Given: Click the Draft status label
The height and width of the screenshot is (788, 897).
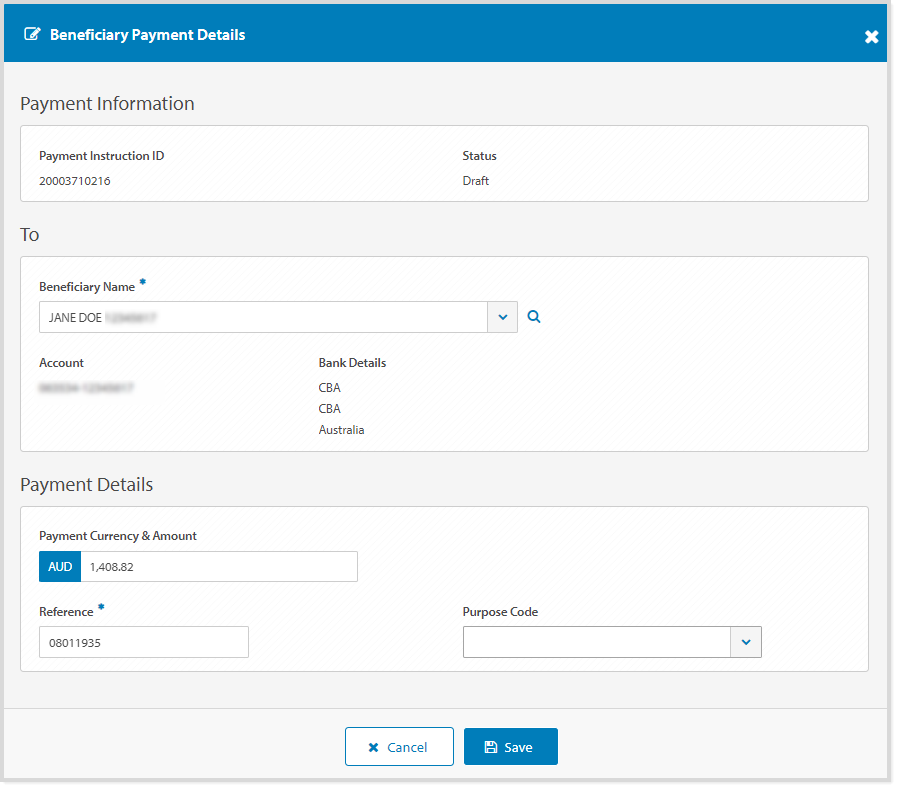Looking at the screenshot, I should pos(475,180).
